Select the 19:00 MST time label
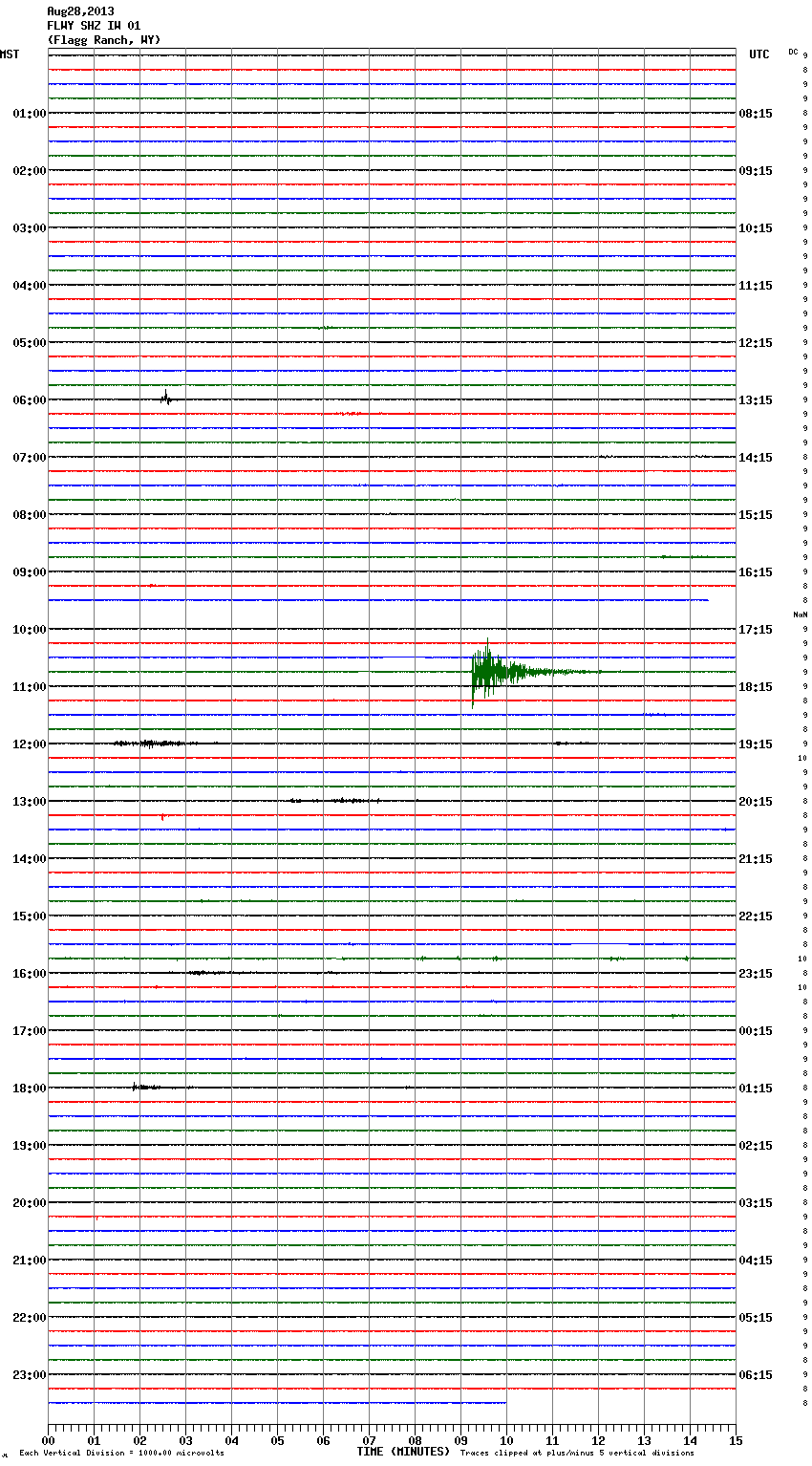The height and width of the screenshot is (1466, 812). coord(29,1146)
